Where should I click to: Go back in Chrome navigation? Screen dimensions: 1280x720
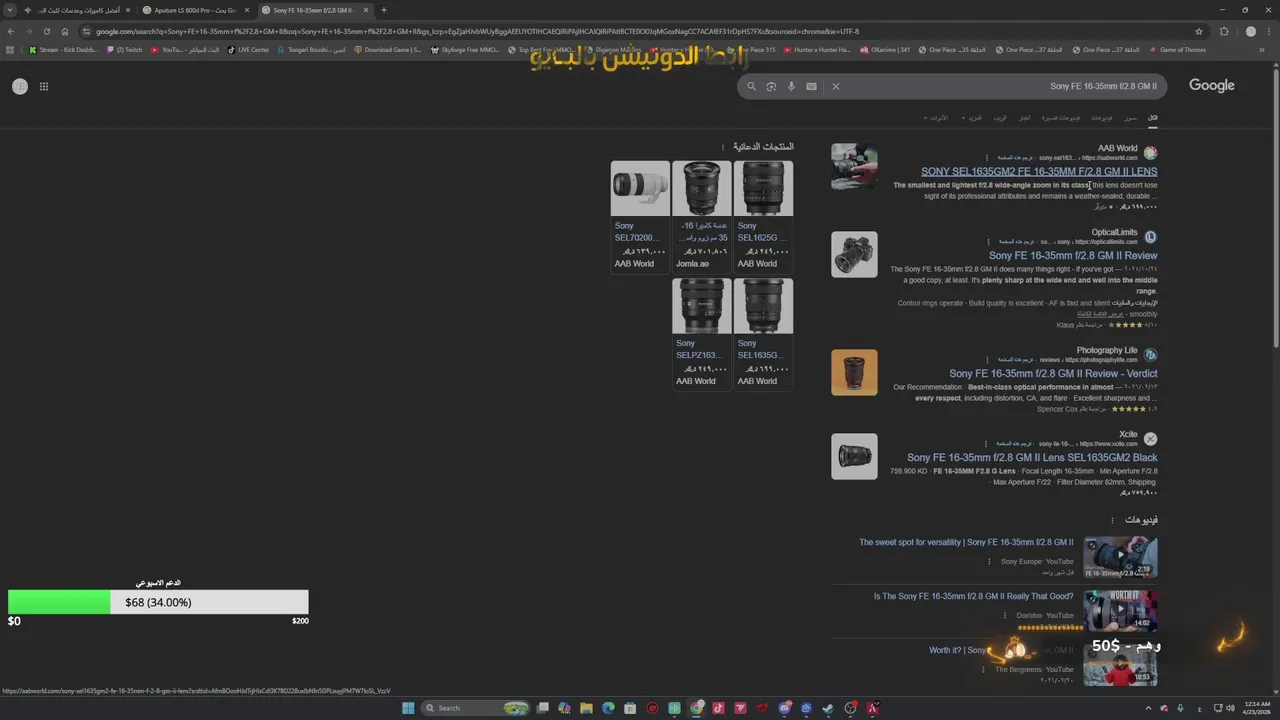pos(11,31)
